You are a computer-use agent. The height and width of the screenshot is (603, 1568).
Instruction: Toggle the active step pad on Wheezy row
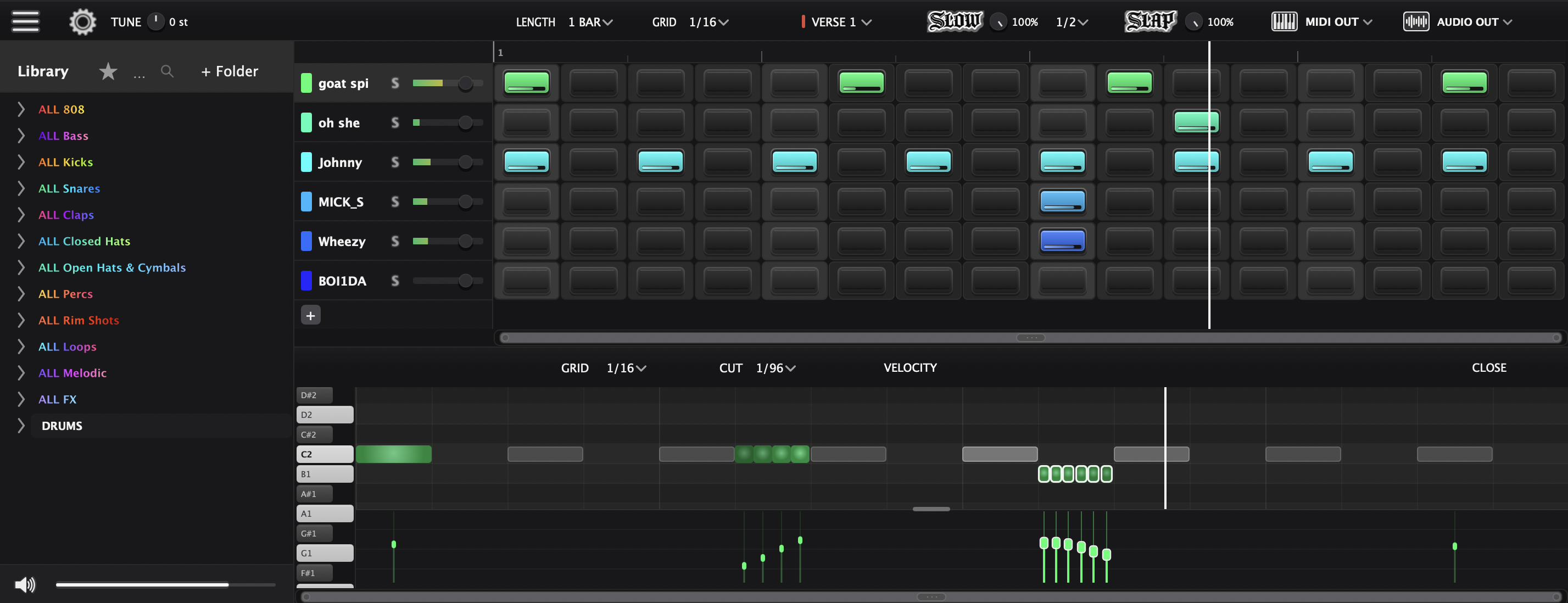(1062, 241)
